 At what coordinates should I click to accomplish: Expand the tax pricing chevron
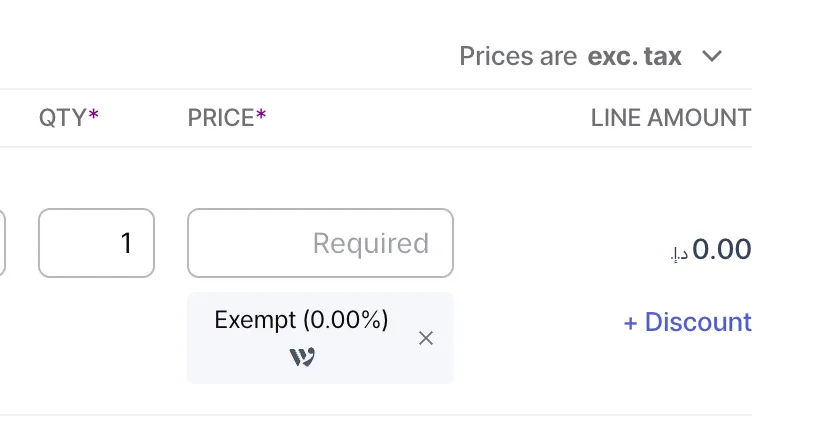pos(712,56)
